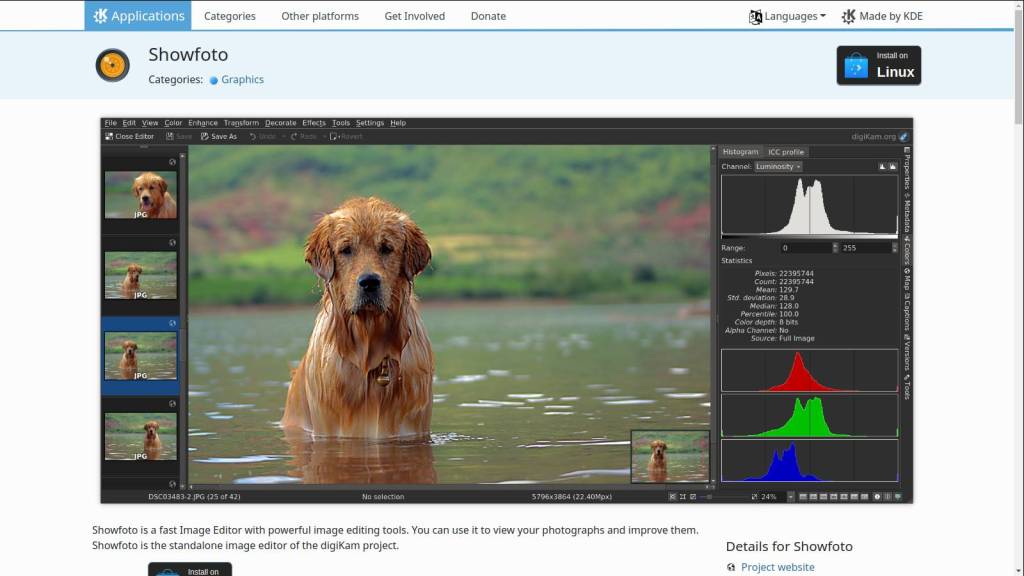Open the Colors sidebar tab
This screenshot has width=1024, height=576.
point(907,250)
